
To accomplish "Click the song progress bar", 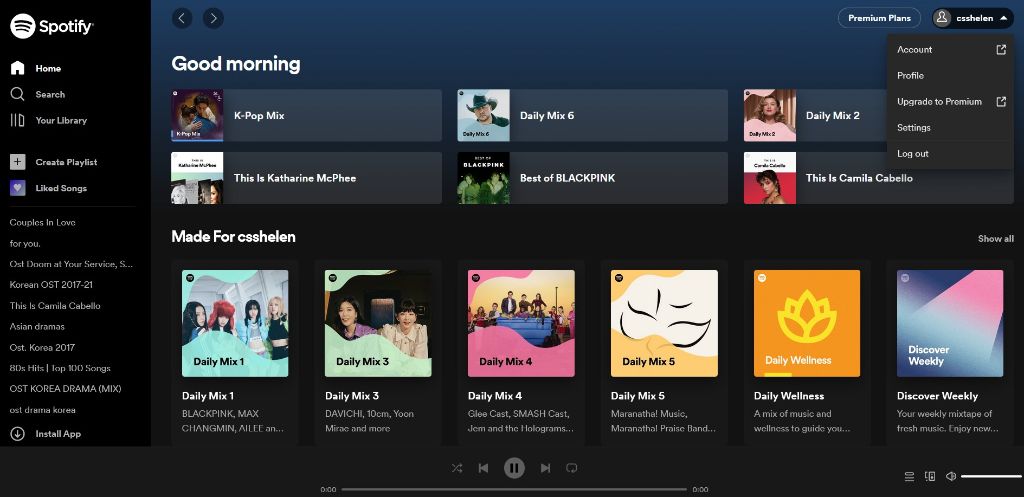I will [x=514, y=489].
